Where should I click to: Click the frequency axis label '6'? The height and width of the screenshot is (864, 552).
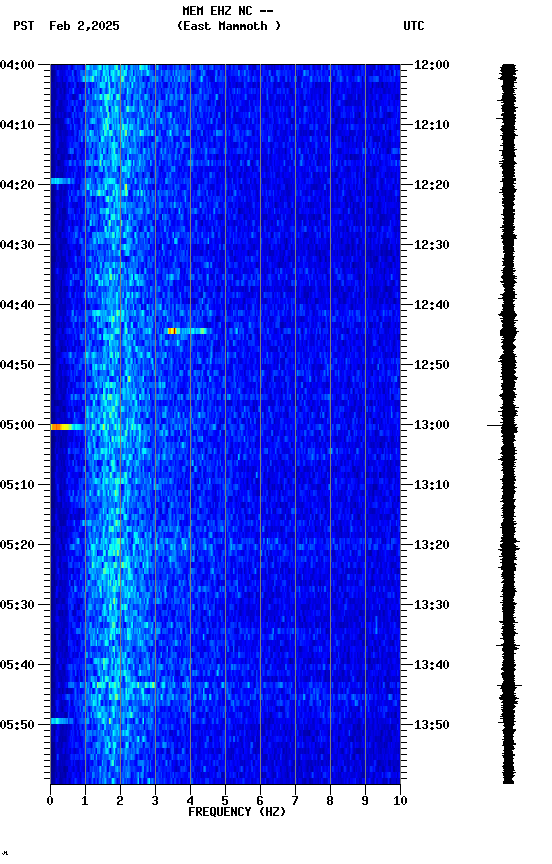(260, 801)
